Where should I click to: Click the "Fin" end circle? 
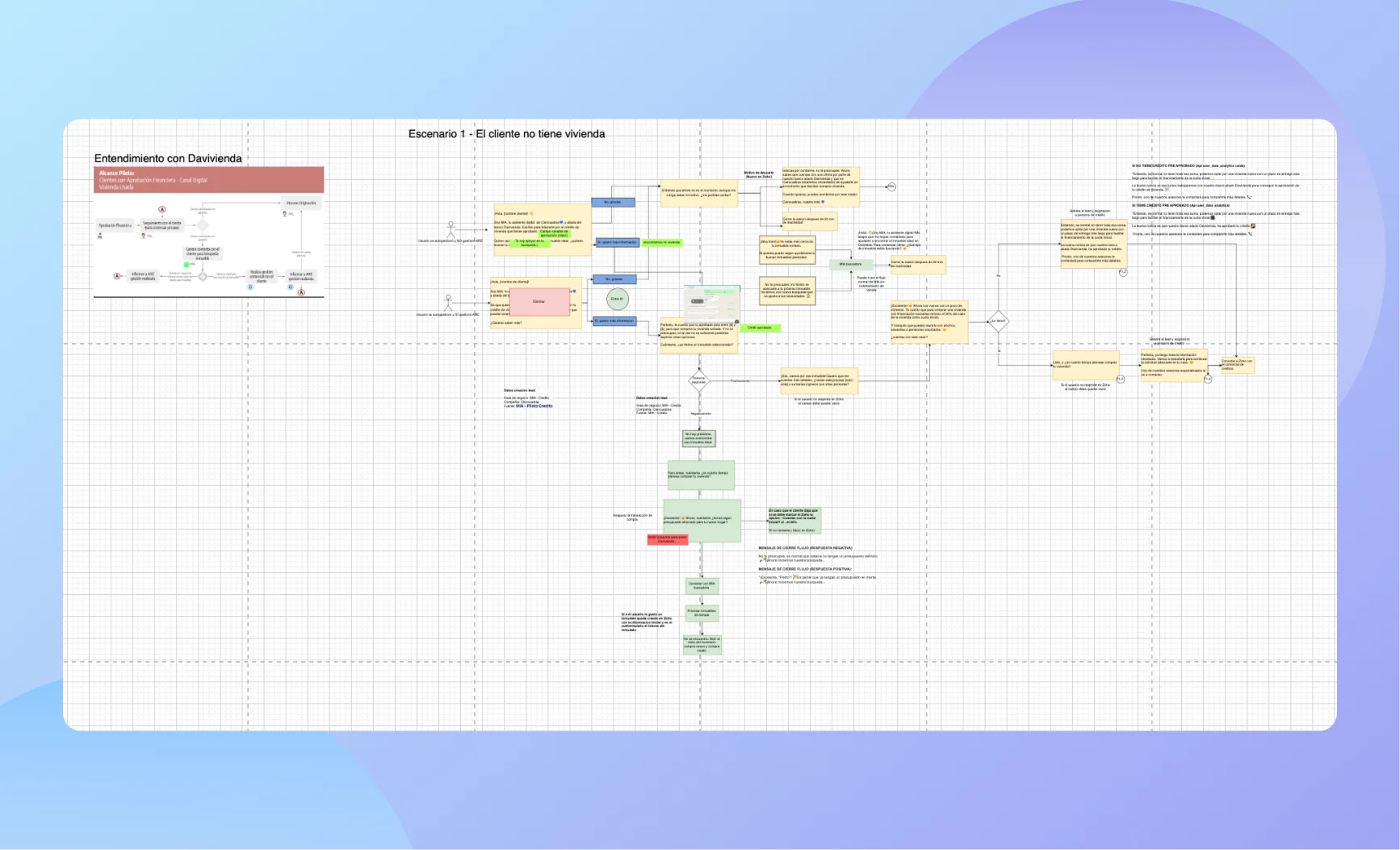tap(891, 186)
